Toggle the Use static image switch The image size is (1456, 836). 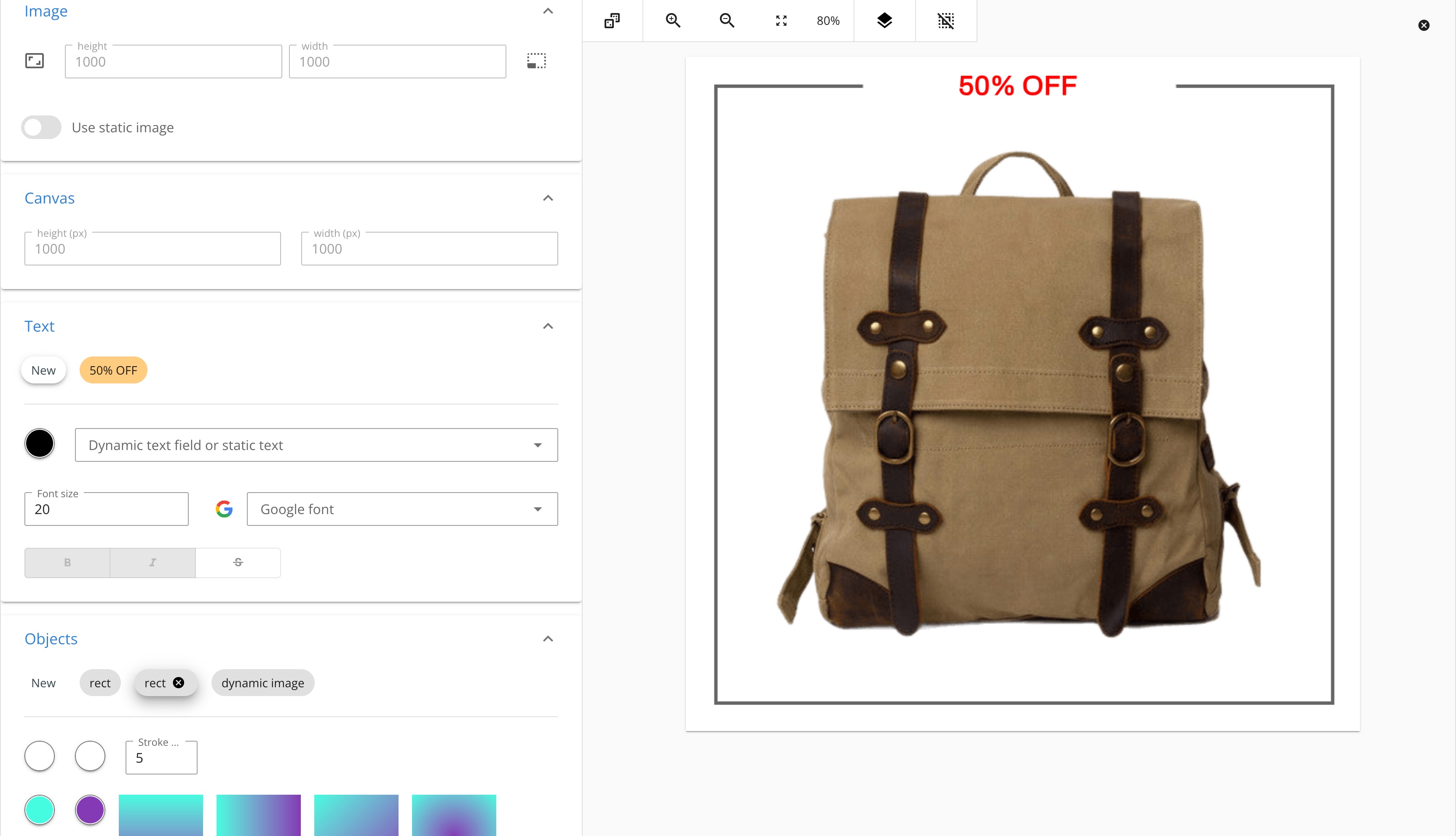click(x=41, y=127)
